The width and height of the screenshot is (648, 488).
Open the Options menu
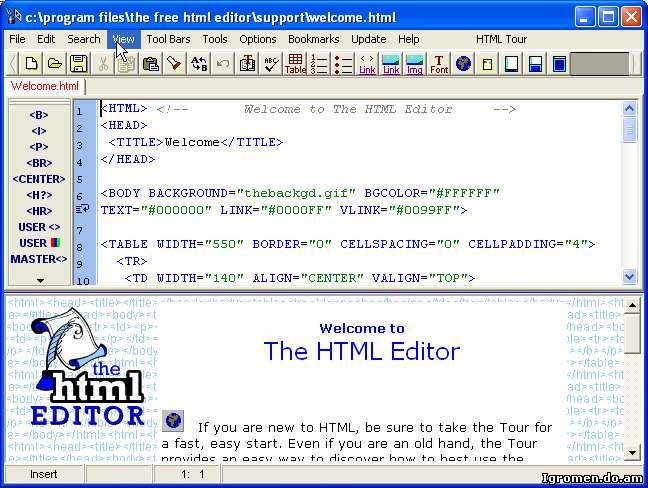pyautogui.click(x=258, y=39)
